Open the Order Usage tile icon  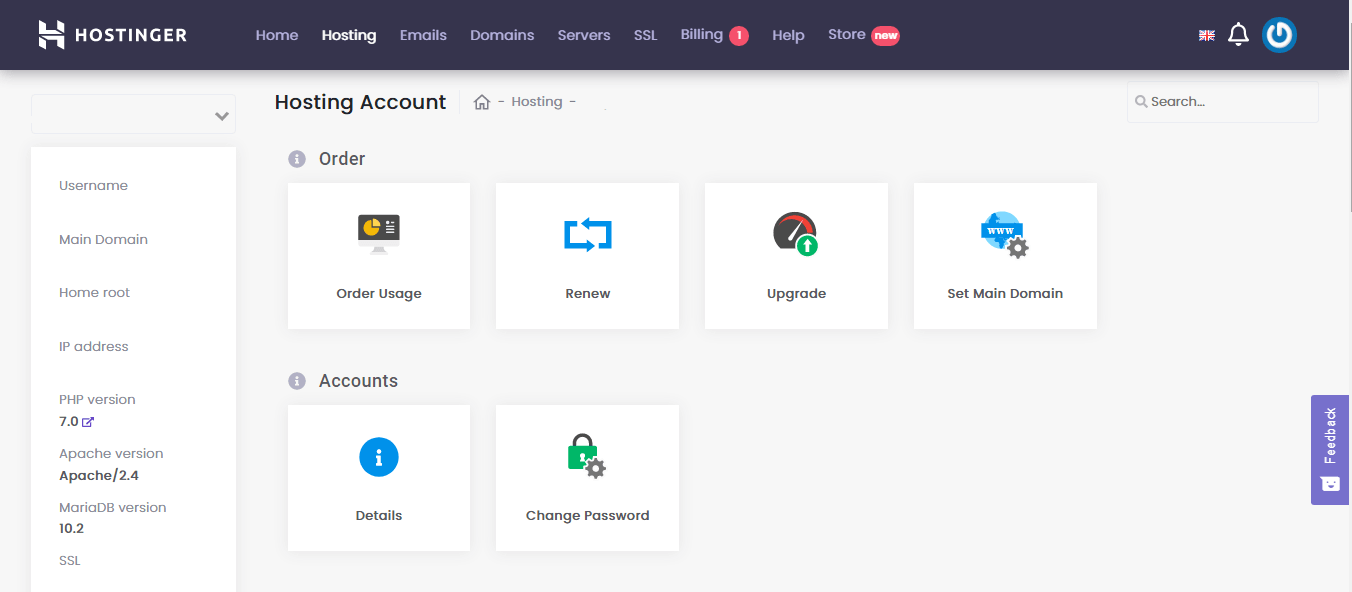tap(378, 233)
